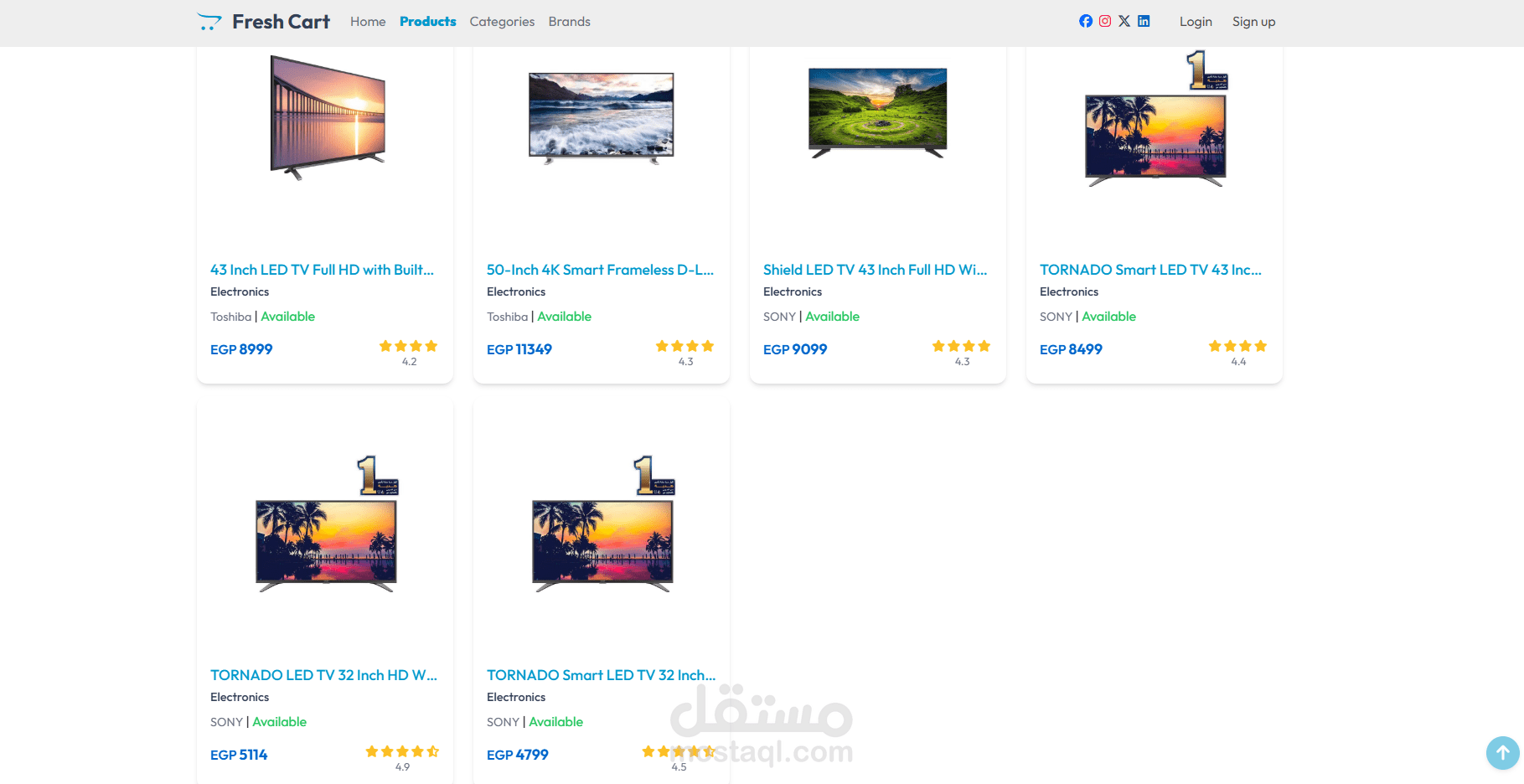Open the Facebook social icon
The width and height of the screenshot is (1524, 784).
1086,21
